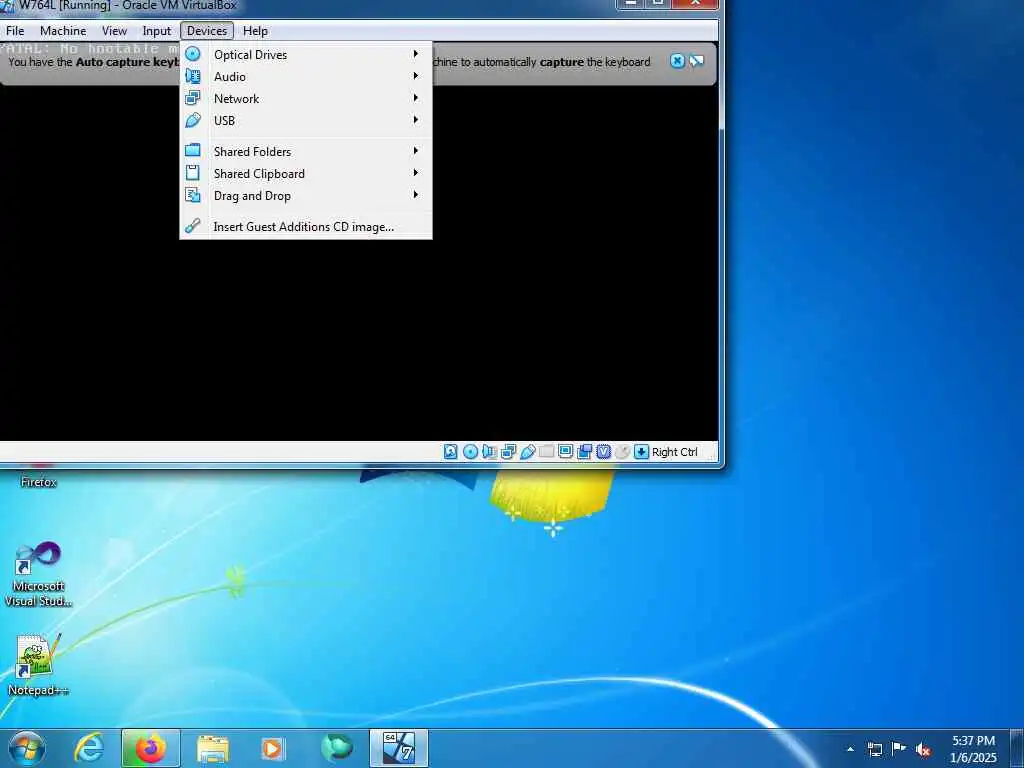Click the overlapping screens status bar icon
1024x768 pixels.
[584, 451]
